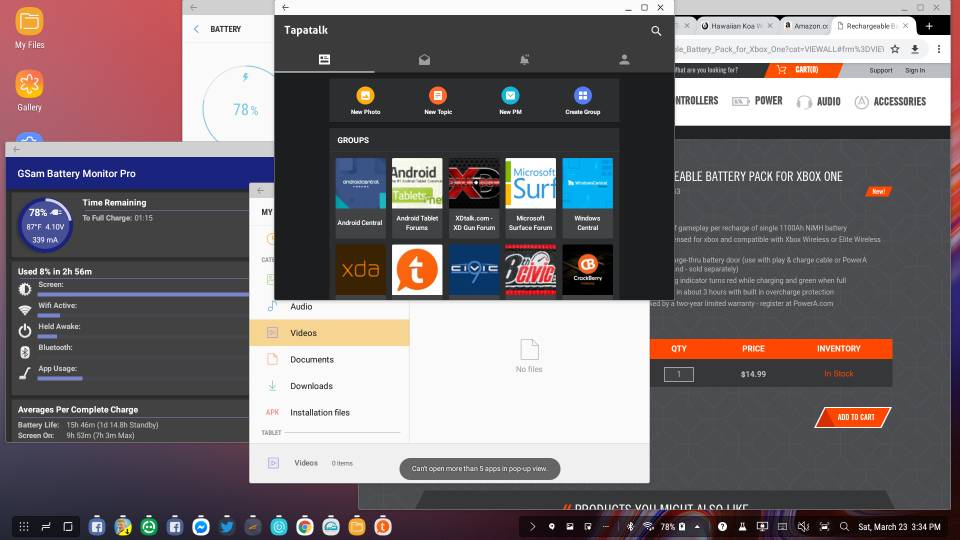Go back from BATTERY settings screen
The height and width of the screenshot is (540, 960).
tap(197, 29)
